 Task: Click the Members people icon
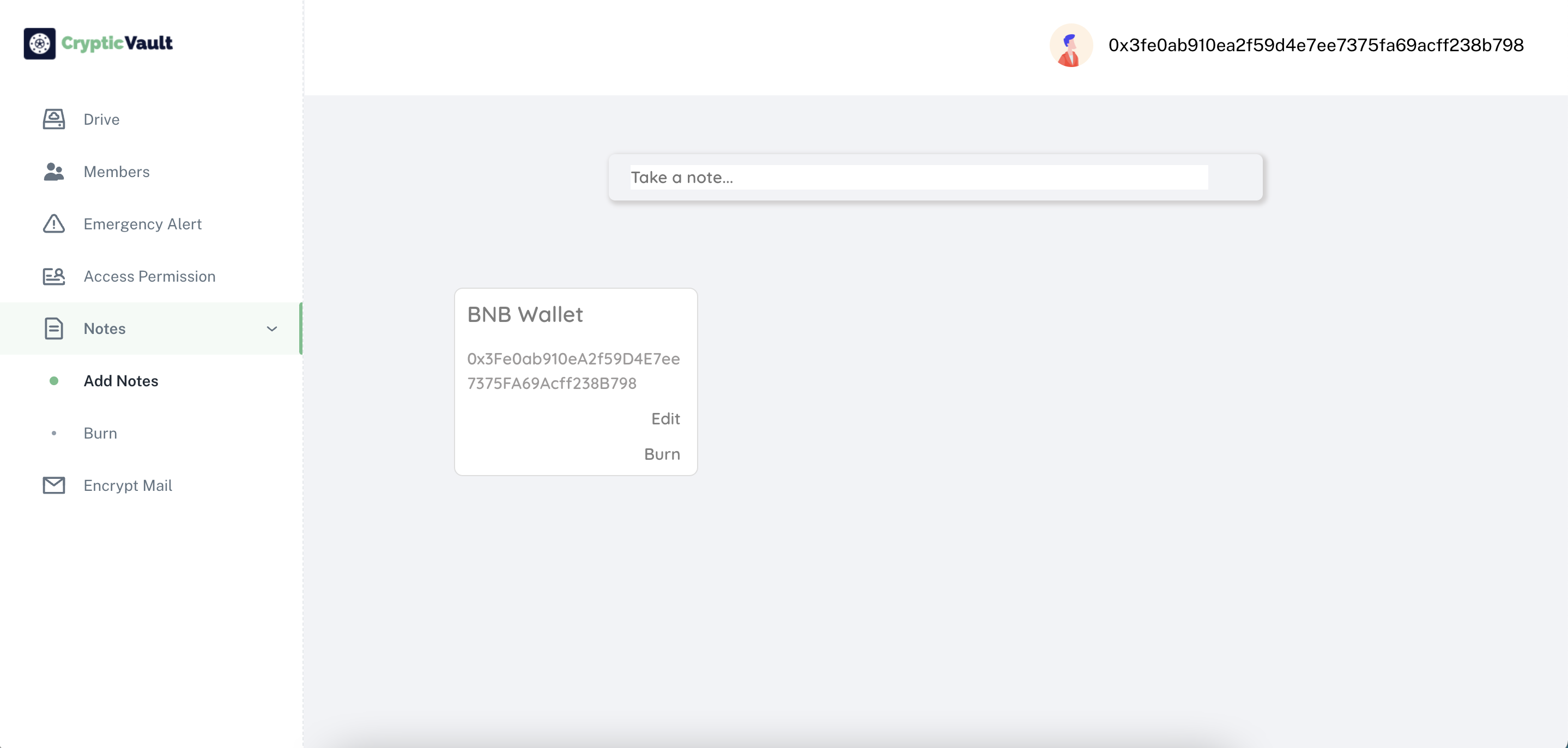53,172
